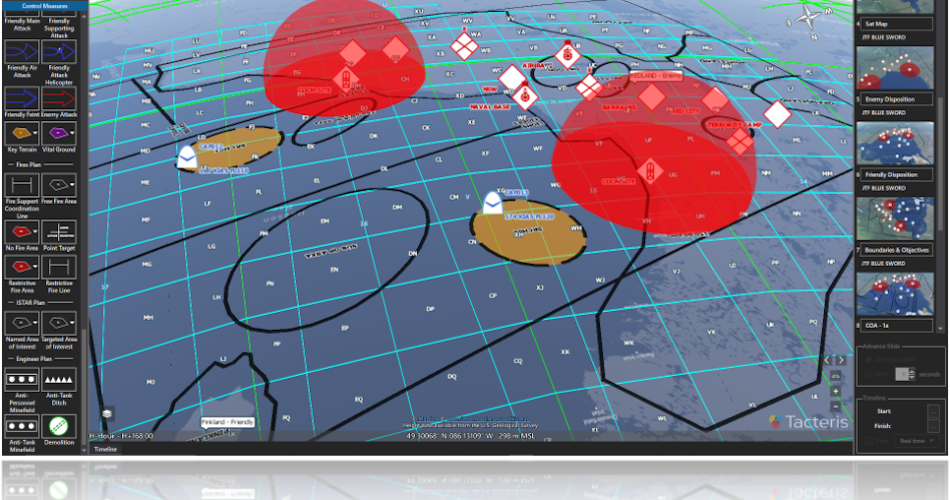The height and width of the screenshot is (500, 950).
Task: Click the slide list scrollbar down arrow
Action: click(940, 328)
